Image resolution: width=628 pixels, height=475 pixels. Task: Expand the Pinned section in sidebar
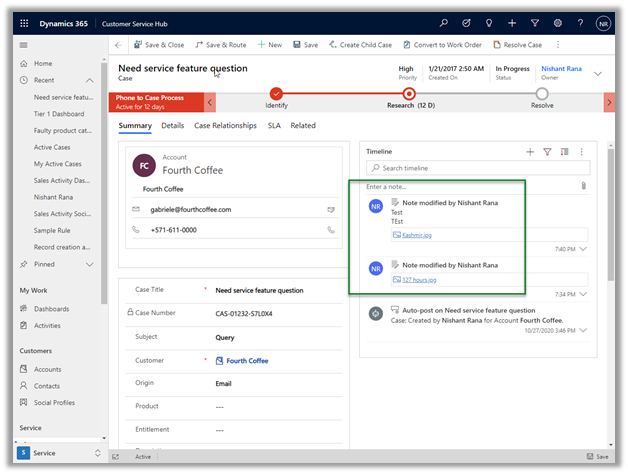[x=89, y=264]
